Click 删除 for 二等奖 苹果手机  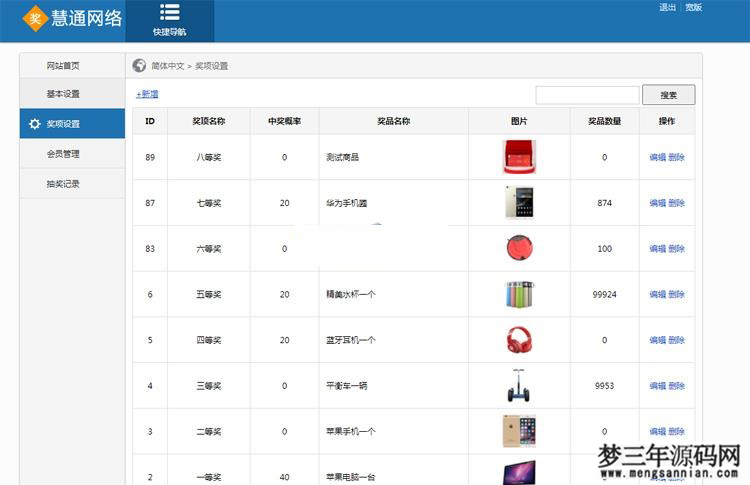676,431
